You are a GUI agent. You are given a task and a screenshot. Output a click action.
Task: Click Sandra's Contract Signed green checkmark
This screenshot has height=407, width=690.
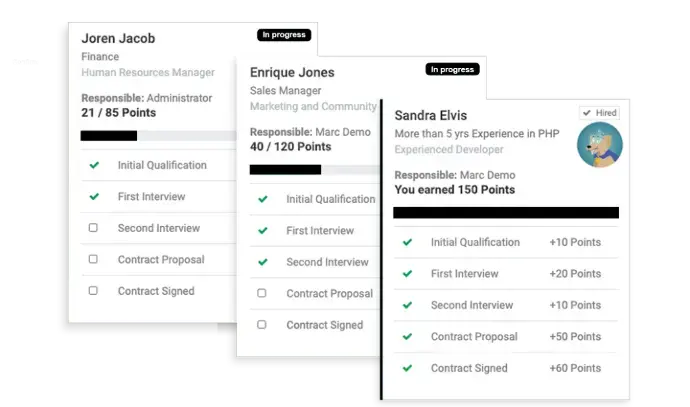tap(407, 368)
